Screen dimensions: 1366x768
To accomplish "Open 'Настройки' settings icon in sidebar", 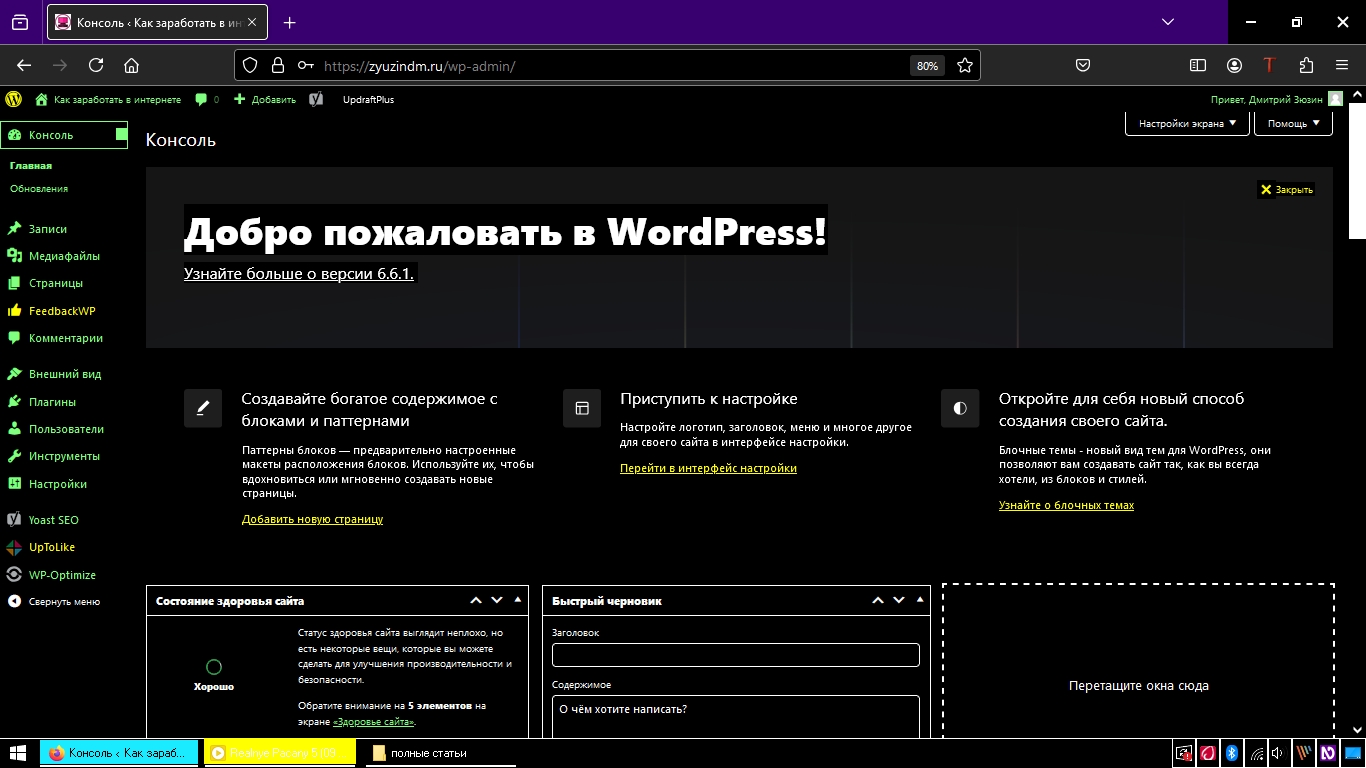I will 14,484.
